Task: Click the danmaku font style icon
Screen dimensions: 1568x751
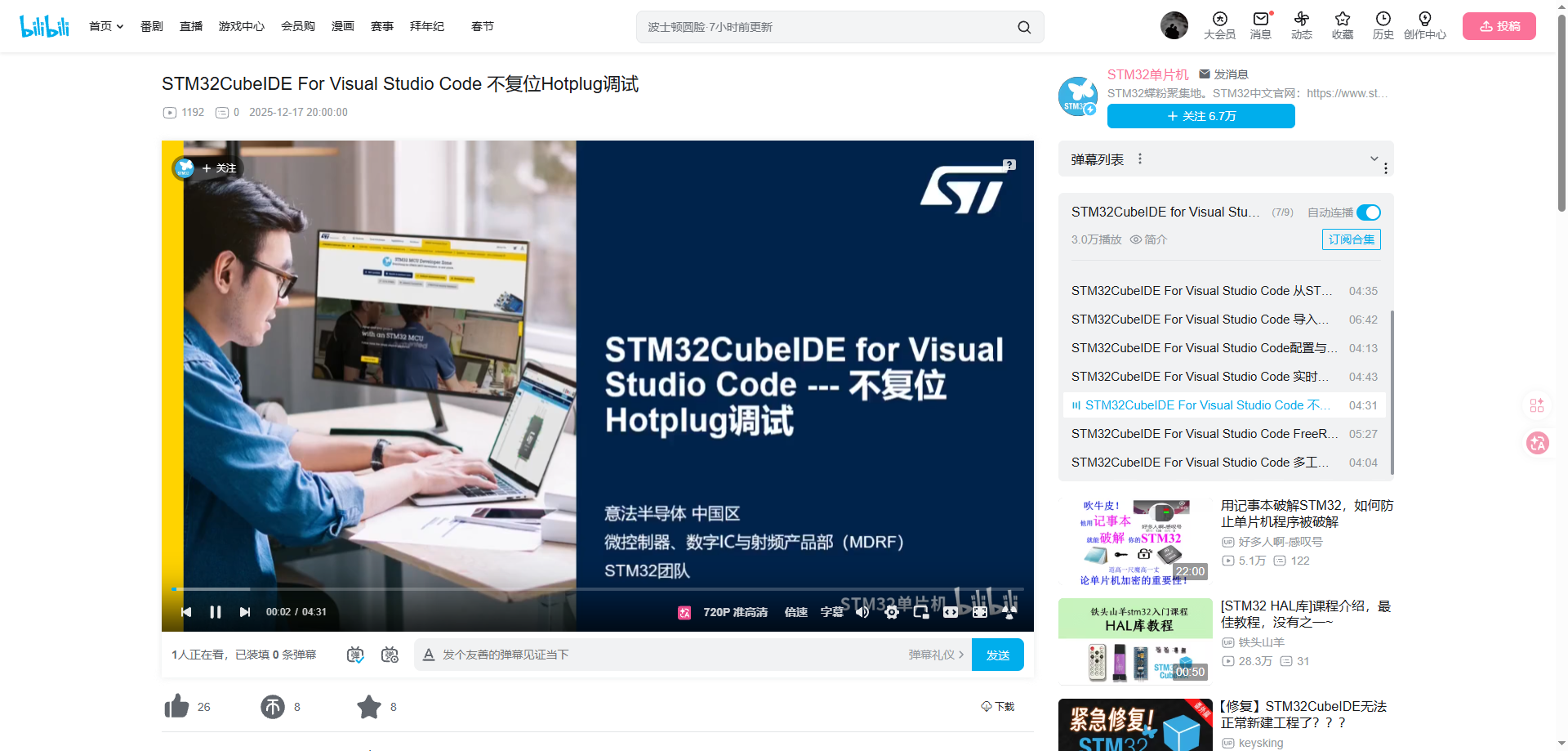Action: [429, 655]
